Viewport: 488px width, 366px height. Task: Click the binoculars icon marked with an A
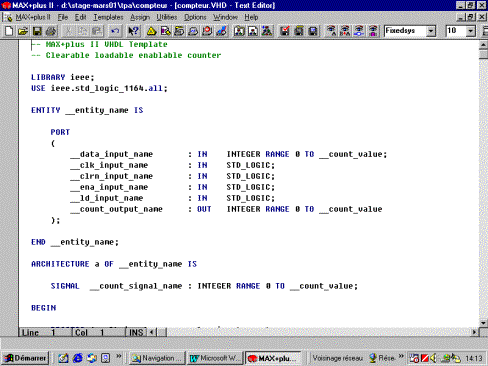[x=331, y=31]
